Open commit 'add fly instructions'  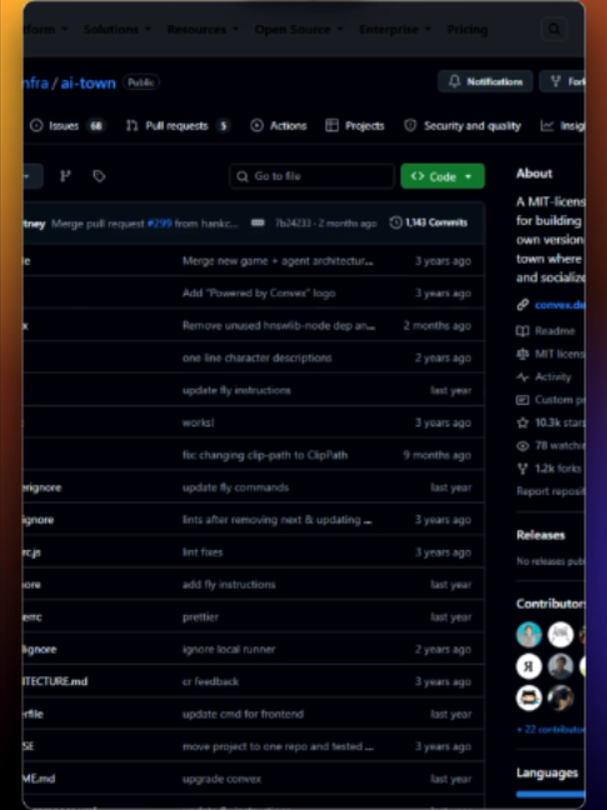(x=229, y=584)
